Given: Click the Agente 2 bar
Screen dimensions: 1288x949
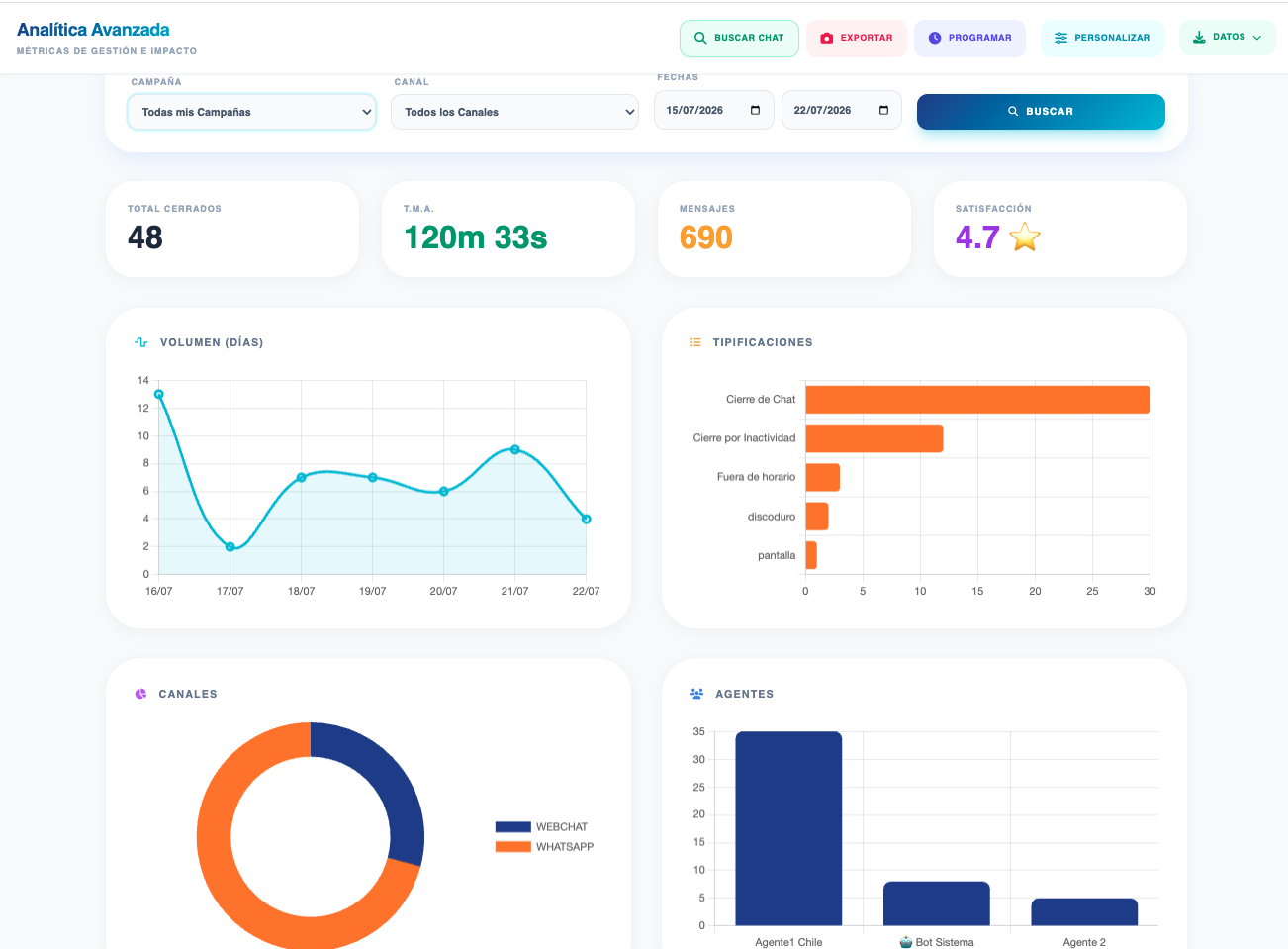Looking at the screenshot, I should tap(1084, 912).
